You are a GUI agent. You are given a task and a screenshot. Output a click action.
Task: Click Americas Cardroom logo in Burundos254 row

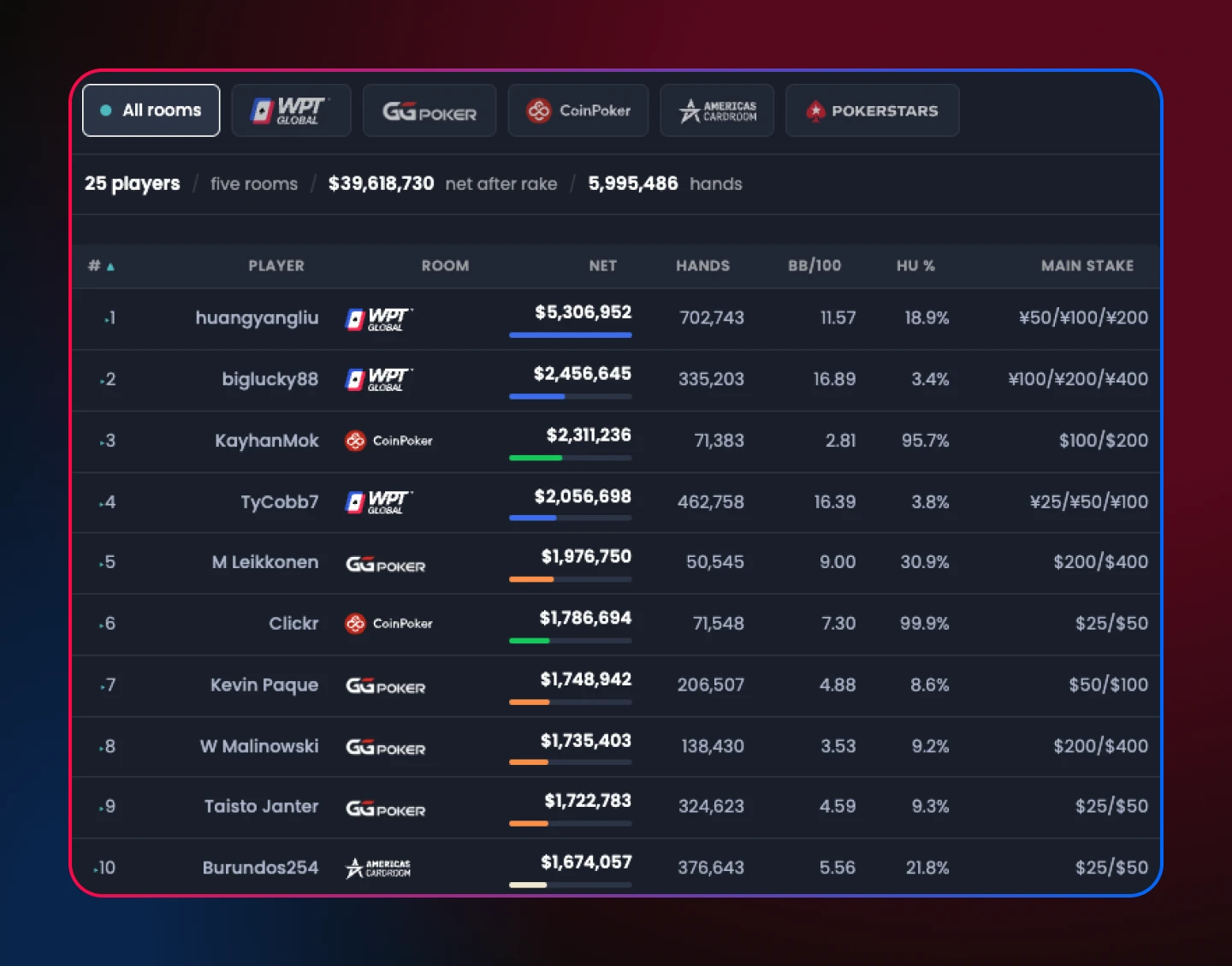coord(378,868)
